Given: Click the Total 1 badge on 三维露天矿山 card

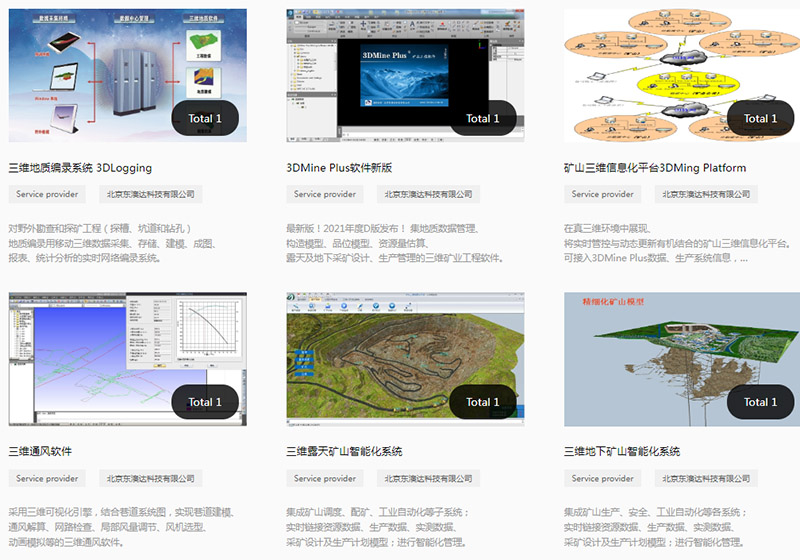Looking at the screenshot, I should point(483,402).
